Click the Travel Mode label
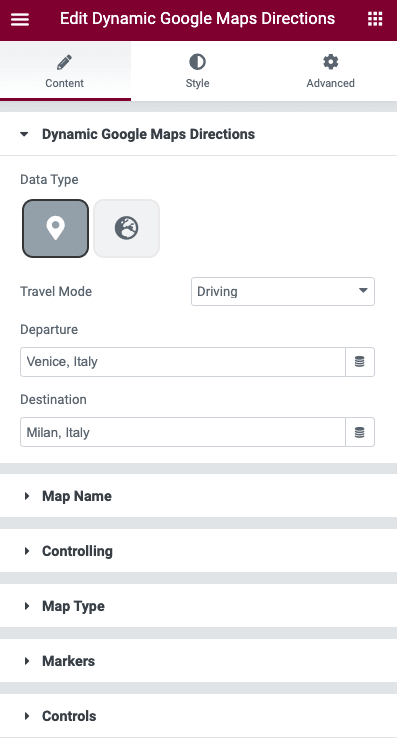Image resolution: width=397 pixels, height=738 pixels. [56, 291]
